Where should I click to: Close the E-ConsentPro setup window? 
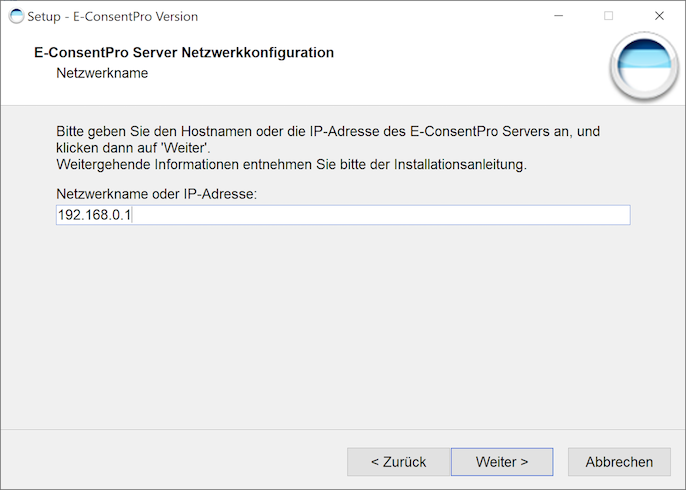point(659,16)
